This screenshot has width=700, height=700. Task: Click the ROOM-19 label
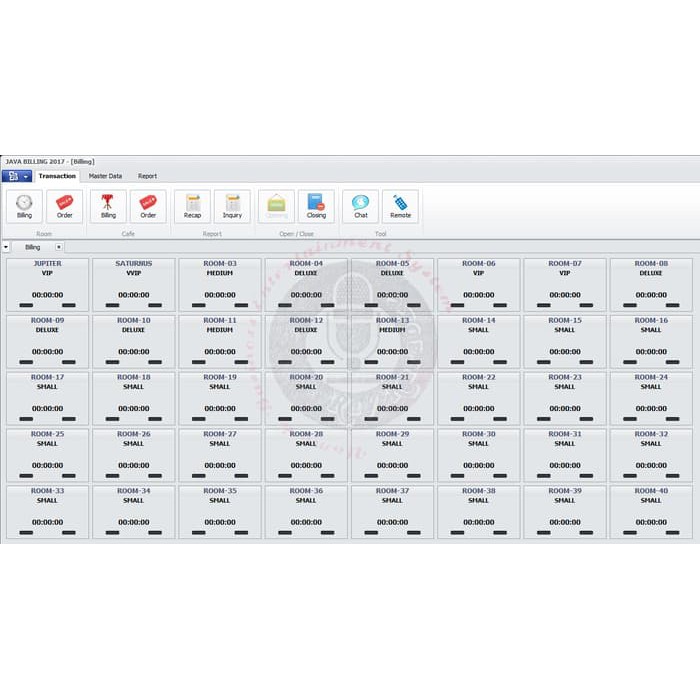pyautogui.click(x=220, y=377)
